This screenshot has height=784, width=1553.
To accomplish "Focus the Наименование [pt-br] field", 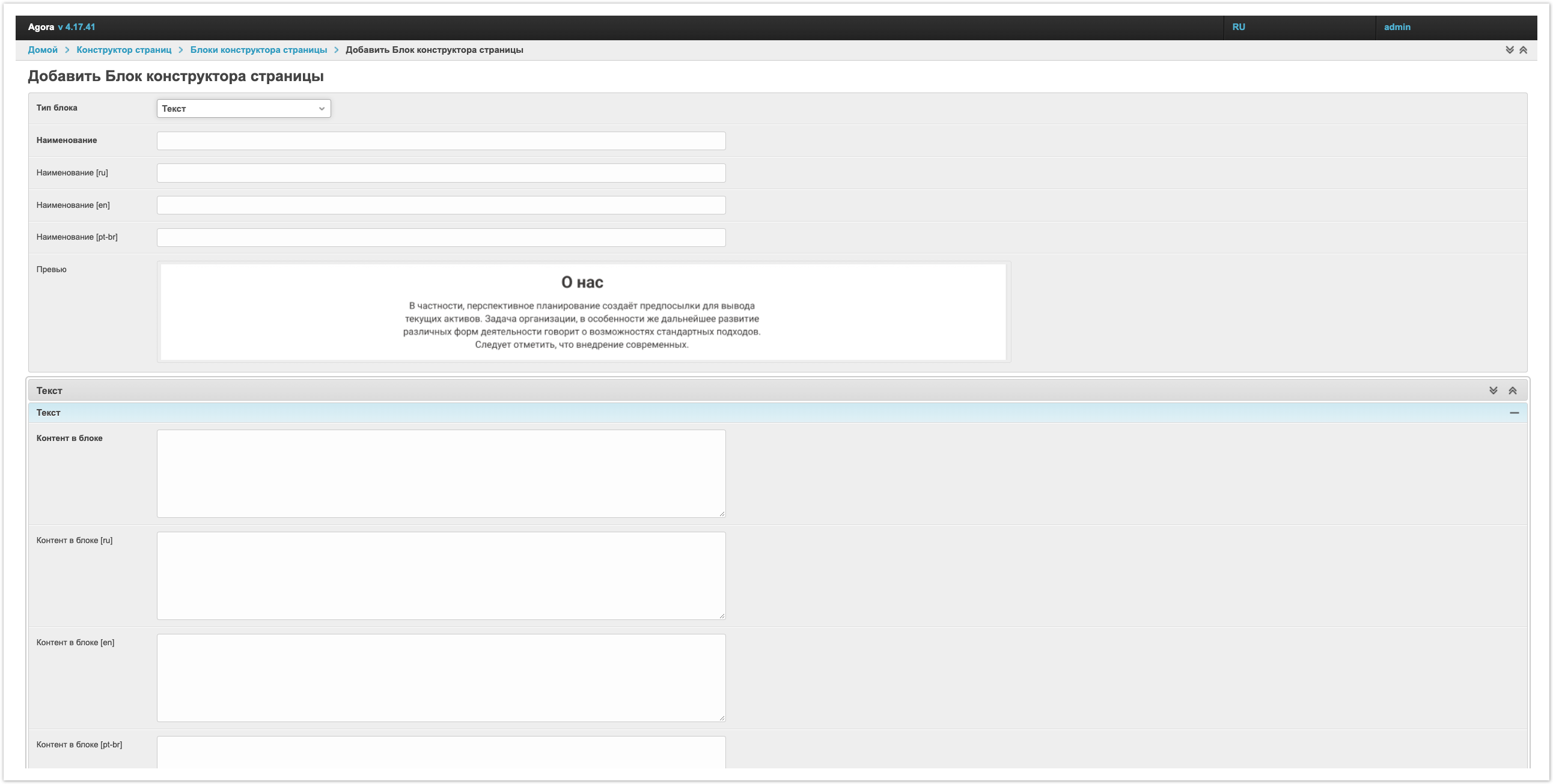I will pyautogui.click(x=441, y=237).
